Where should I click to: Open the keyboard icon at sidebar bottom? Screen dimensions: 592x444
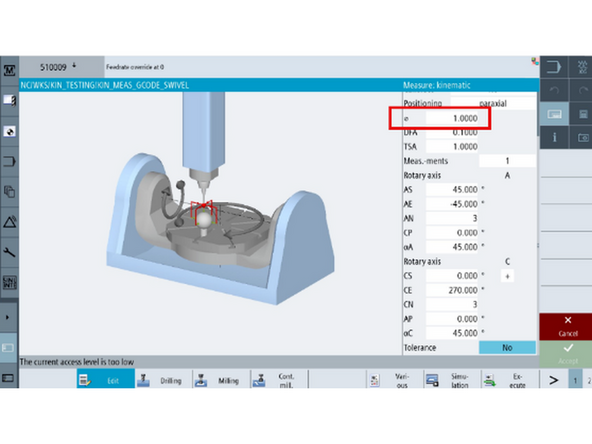click(9, 378)
